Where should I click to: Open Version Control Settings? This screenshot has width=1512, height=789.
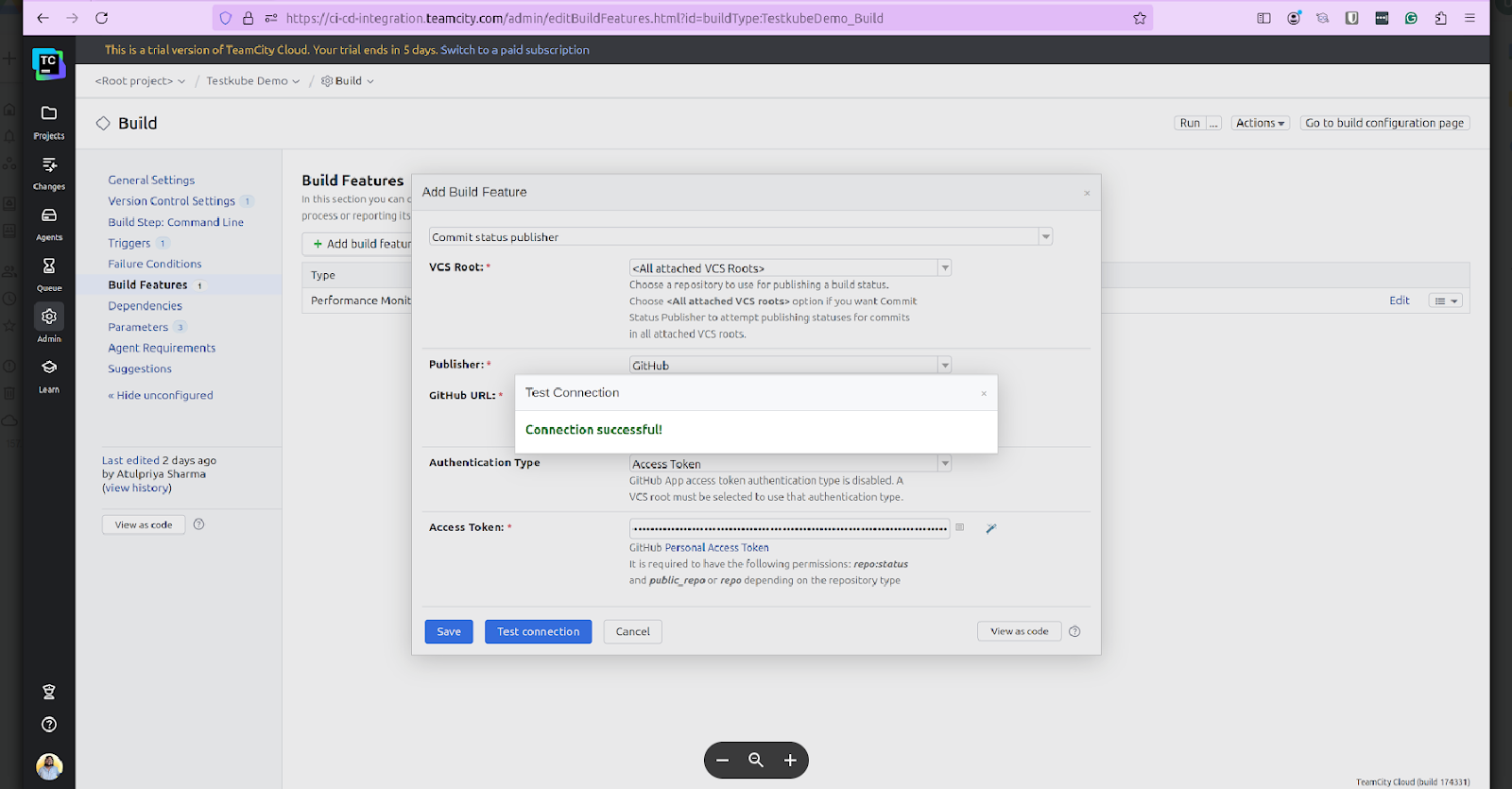click(171, 201)
